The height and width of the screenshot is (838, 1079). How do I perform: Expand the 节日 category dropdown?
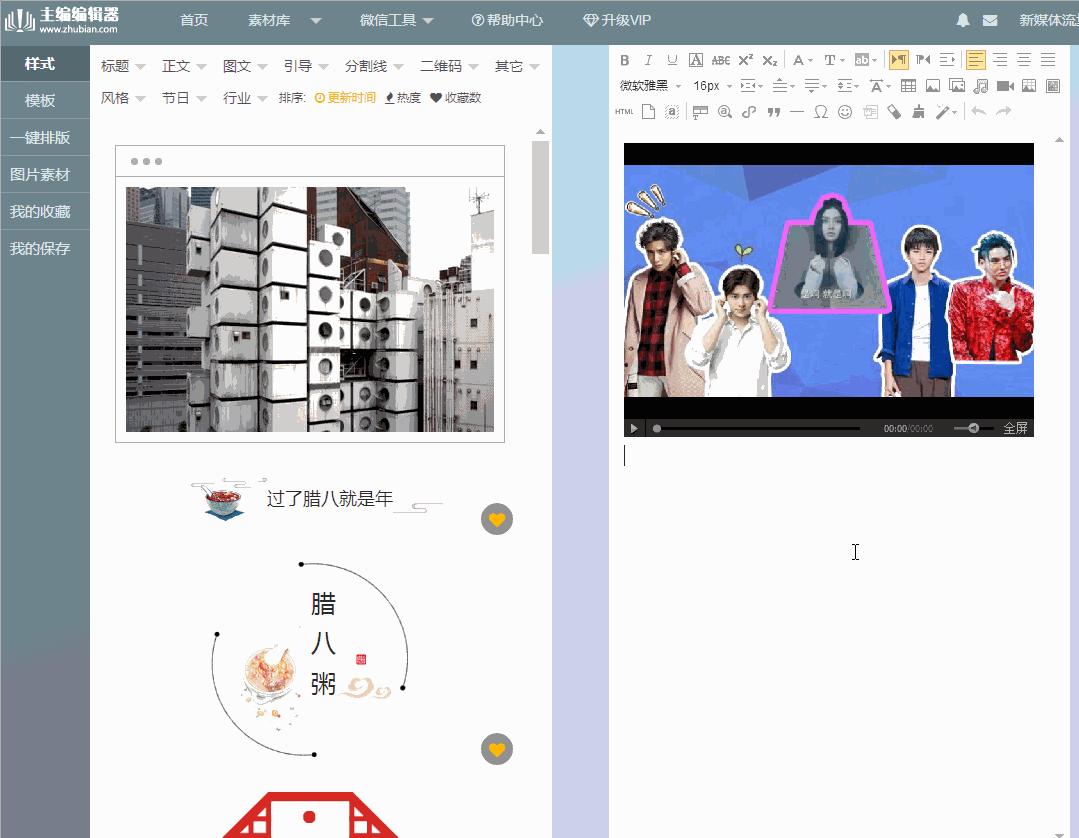coord(185,98)
